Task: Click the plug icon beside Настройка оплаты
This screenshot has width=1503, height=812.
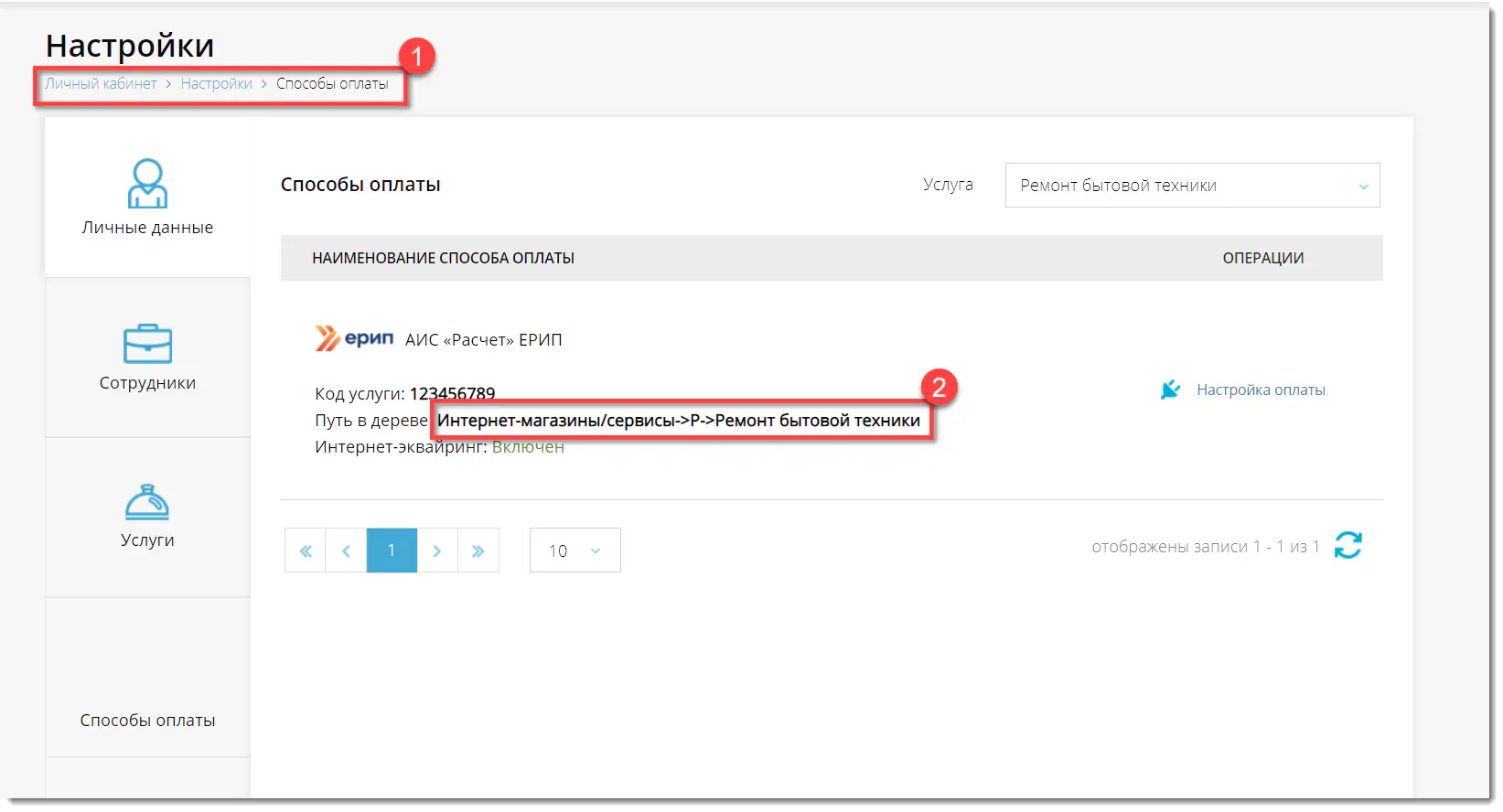Action: tap(1170, 390)
